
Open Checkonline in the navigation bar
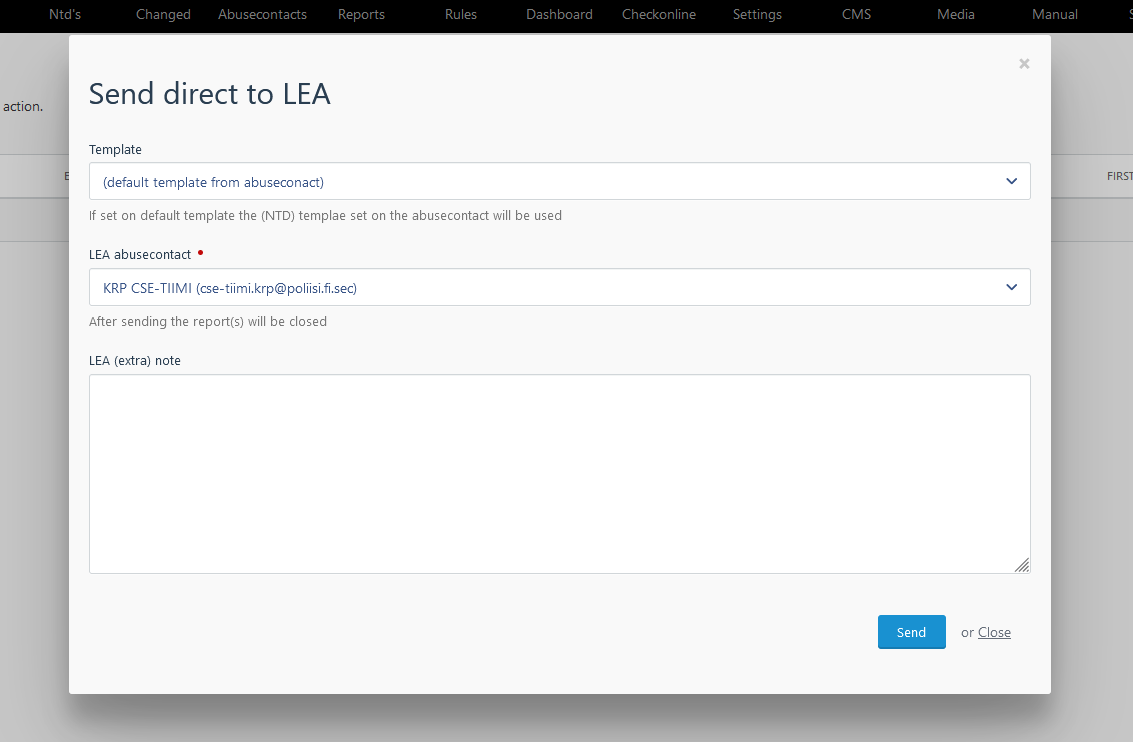(x=658, y=15)
